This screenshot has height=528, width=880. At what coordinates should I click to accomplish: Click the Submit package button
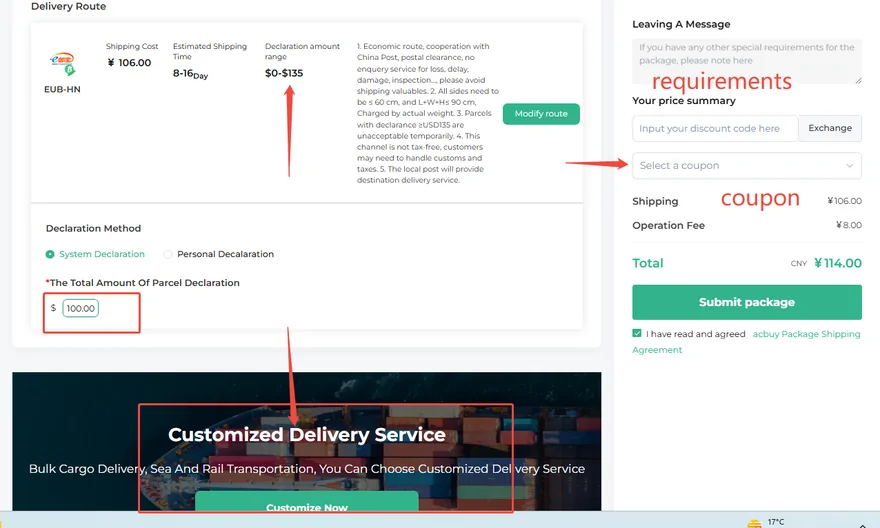point(747,302)
